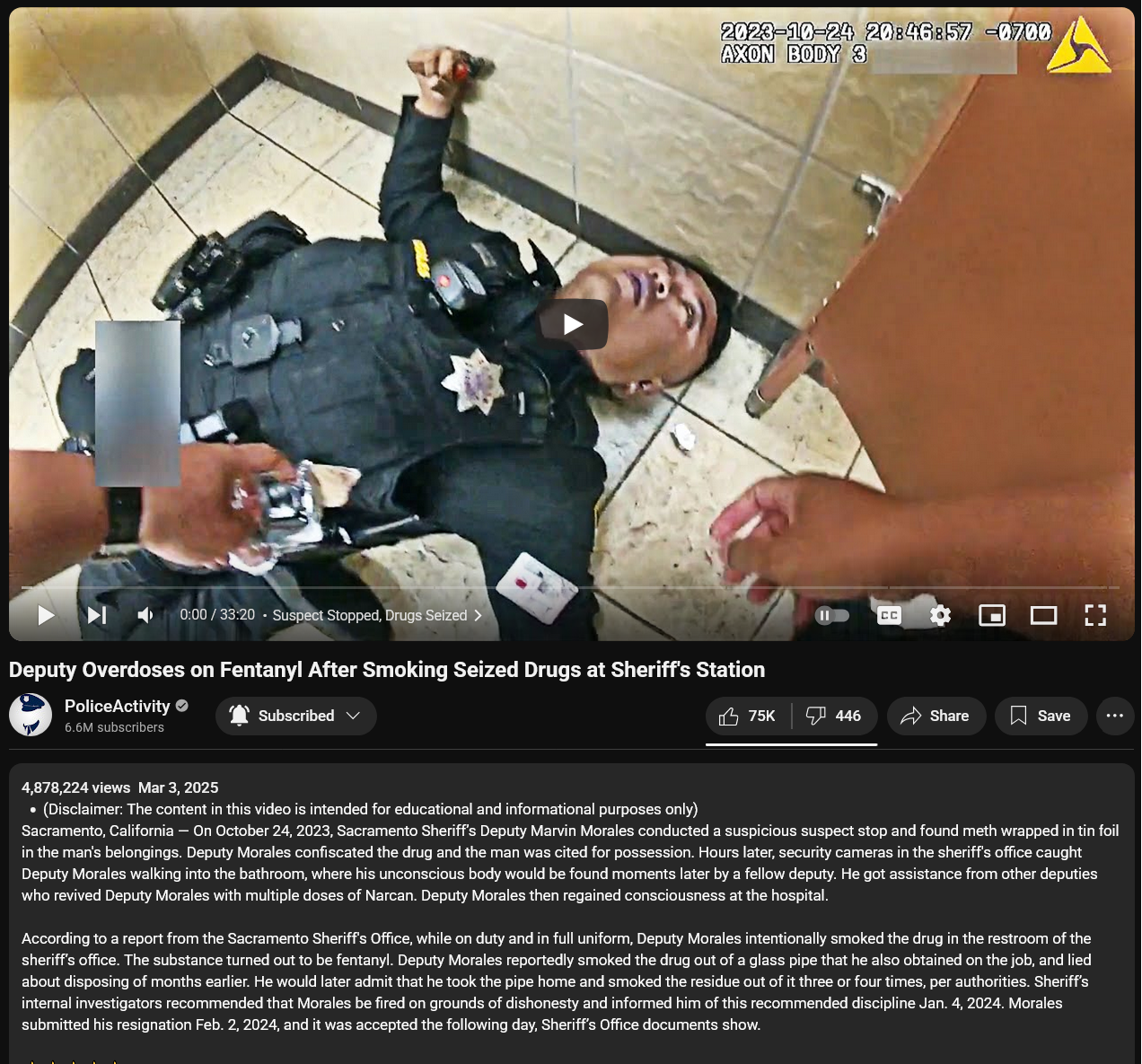Open the PoliceActivity channel name link
1142x1064 pixels.
tap(118, 707)
